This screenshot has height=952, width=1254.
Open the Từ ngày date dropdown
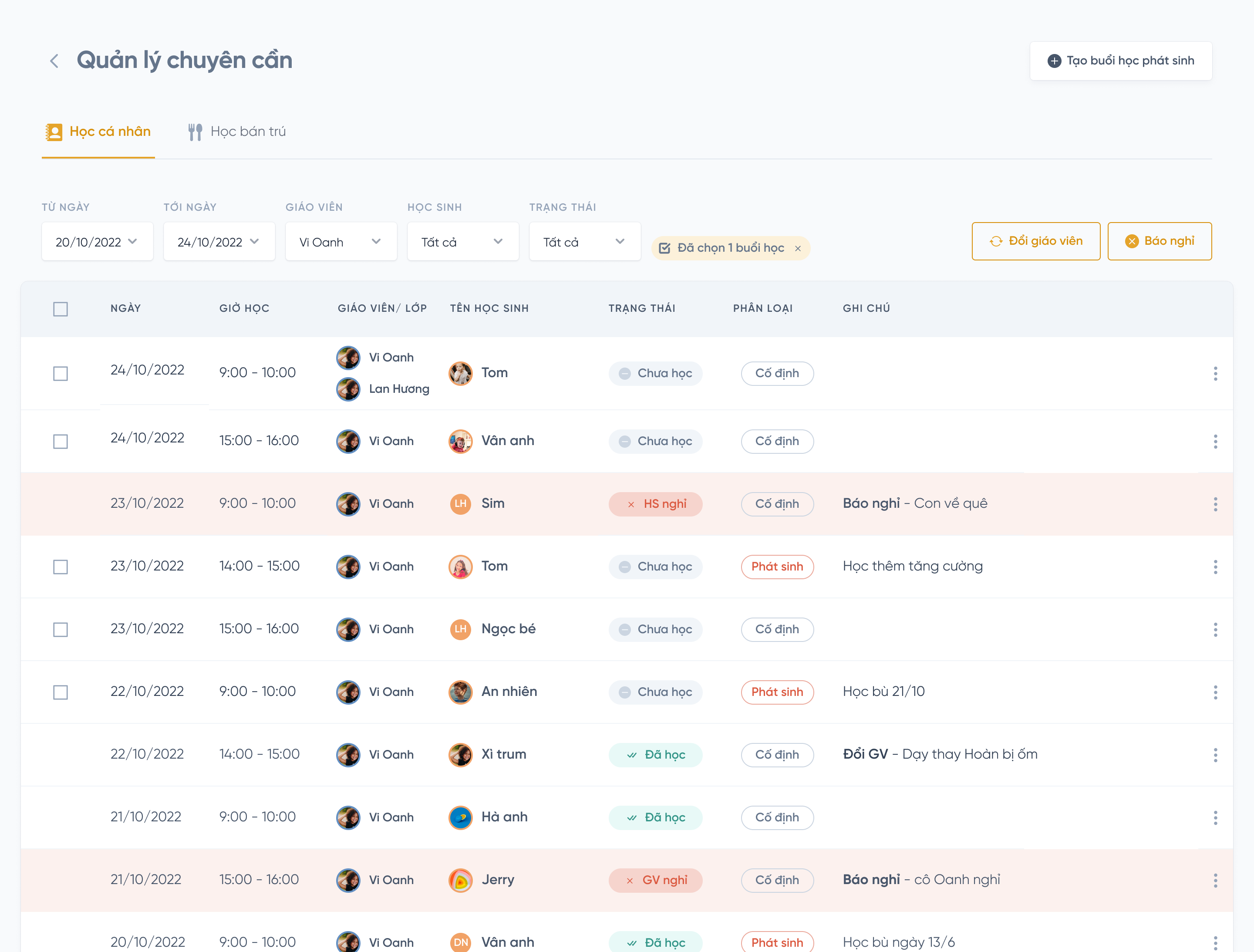[97, 242]
